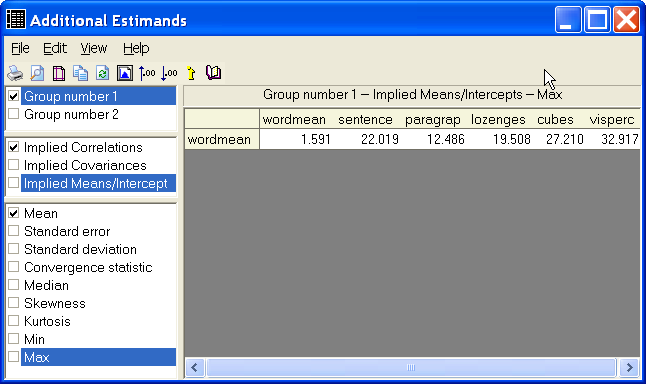The width and height of the screenshot is (646, 384).
Task: Open the Help book icon
Action: pos(213,73)
